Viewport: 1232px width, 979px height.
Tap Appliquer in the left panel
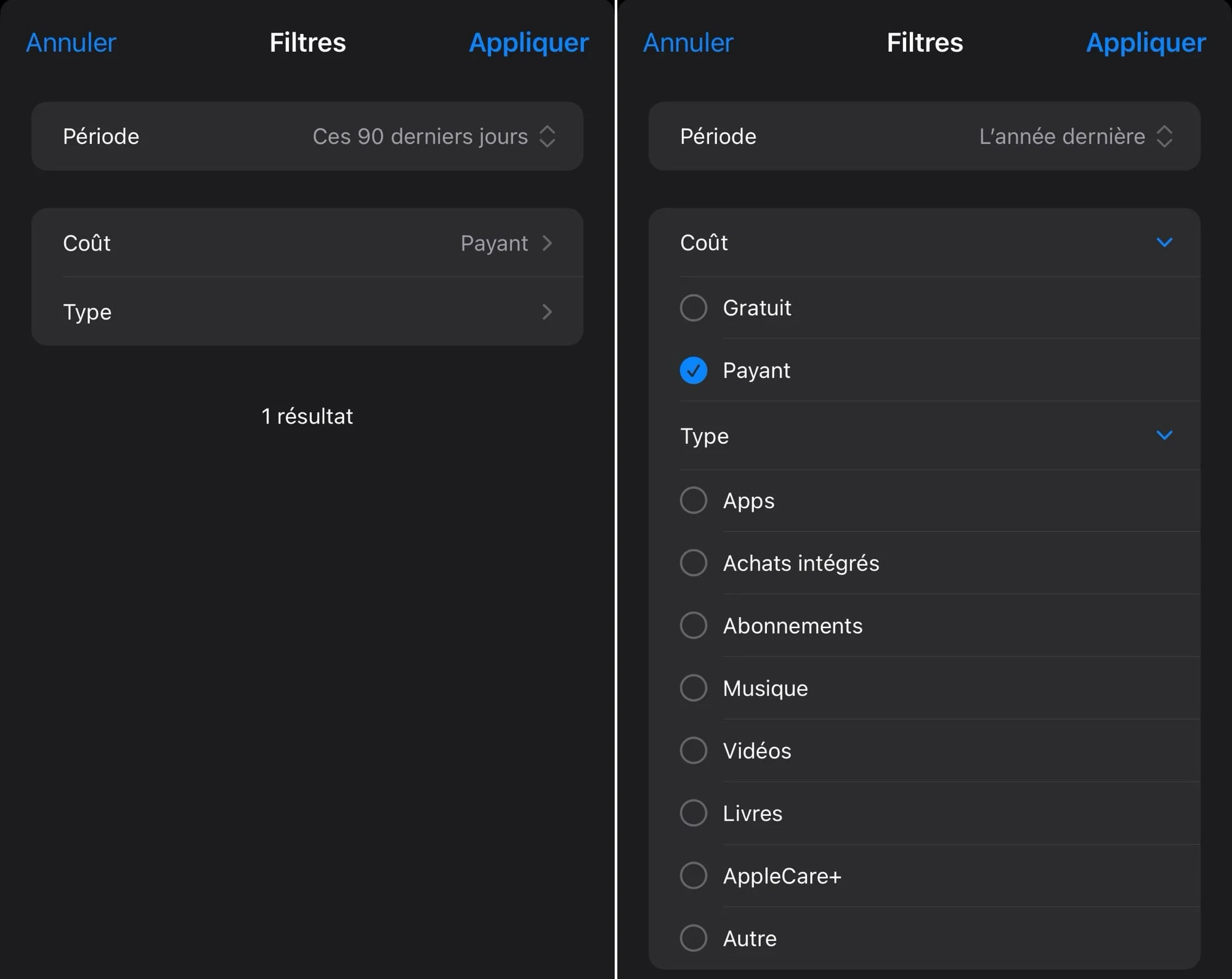[529, 42]
